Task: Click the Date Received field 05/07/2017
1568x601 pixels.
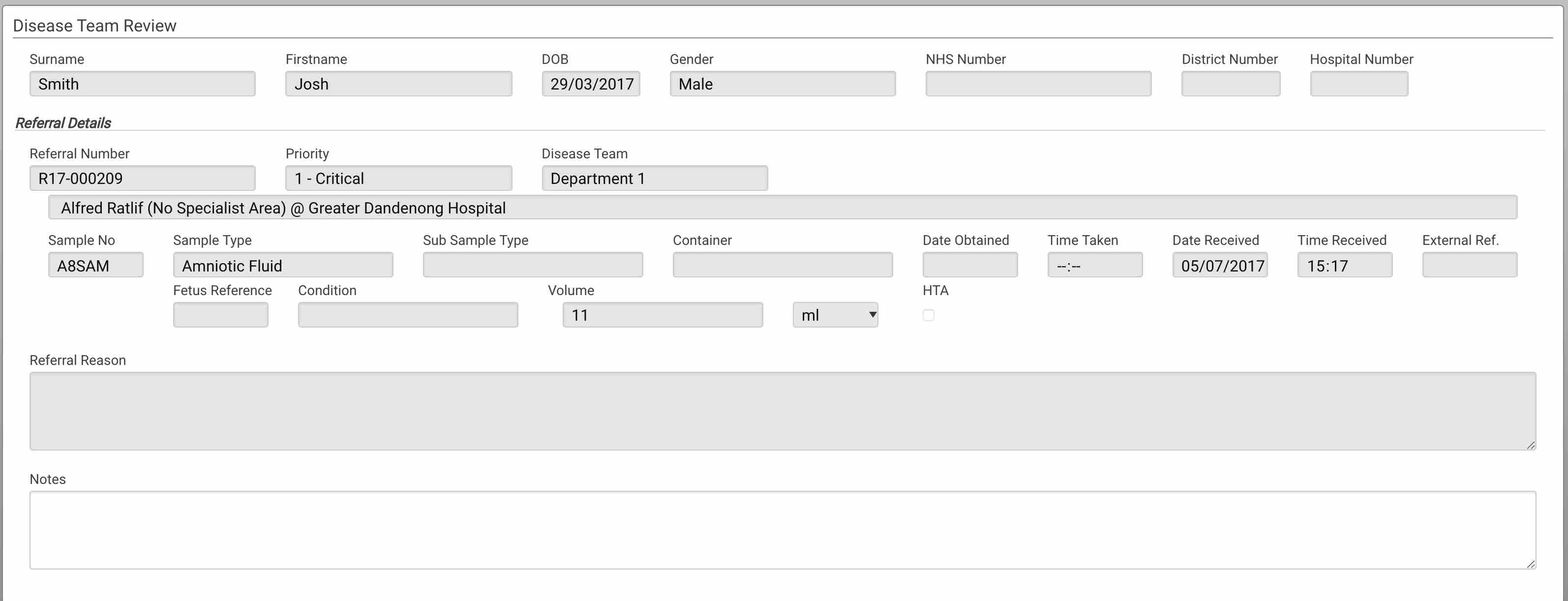Action: click(x=1220, y=265)
